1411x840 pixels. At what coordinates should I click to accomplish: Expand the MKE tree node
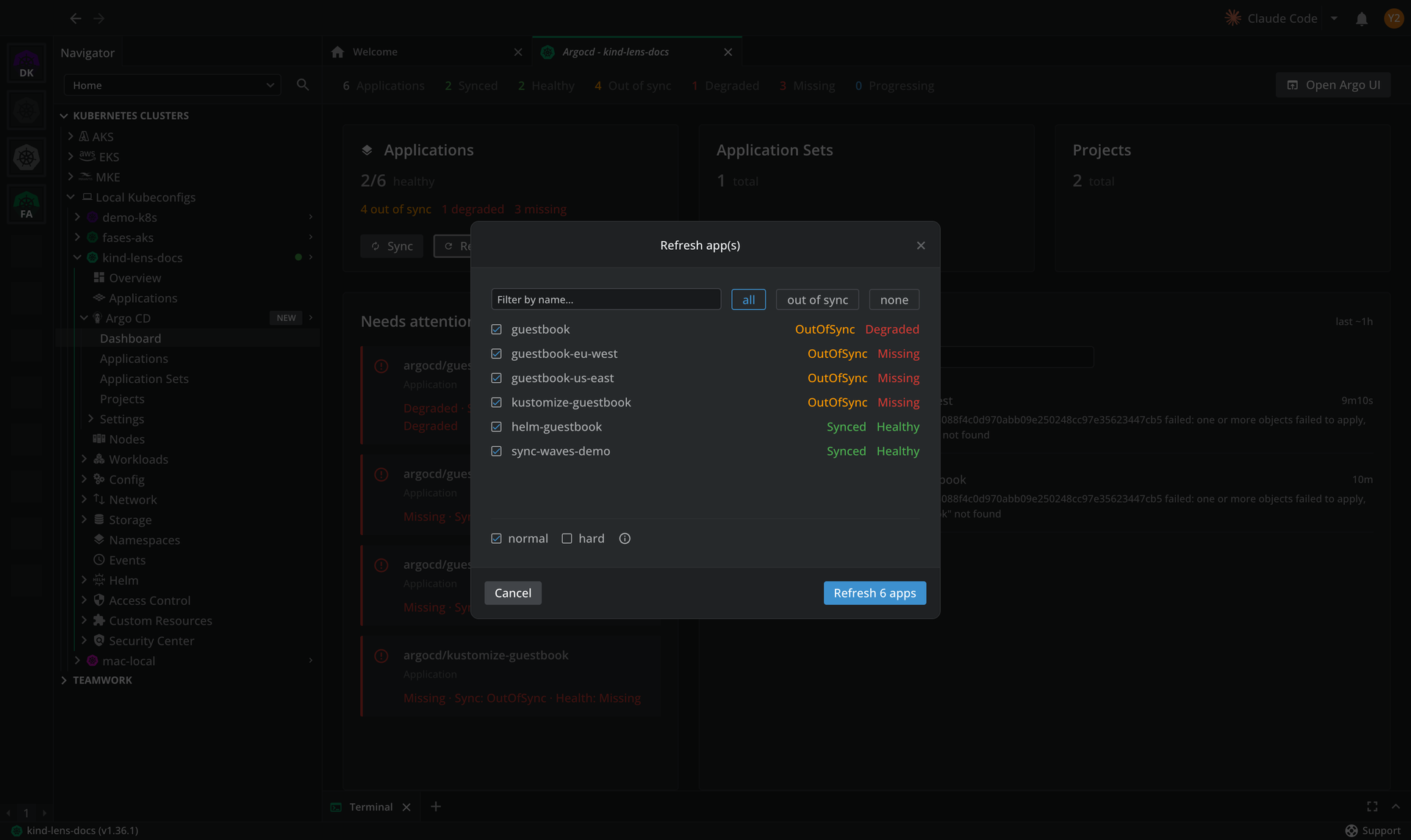(x=71, y=176)
